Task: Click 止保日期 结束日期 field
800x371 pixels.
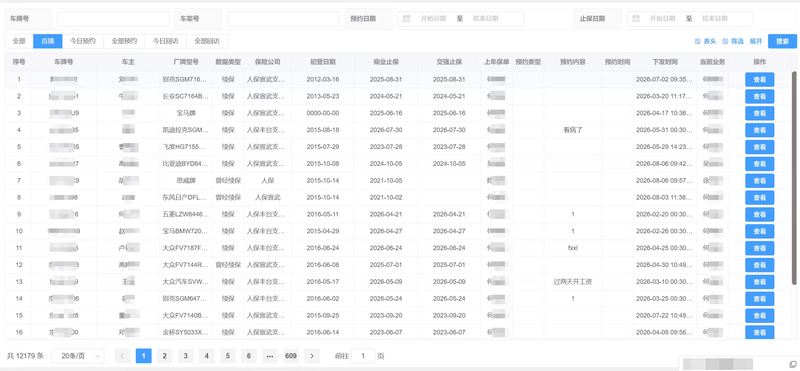Action: 714,18
